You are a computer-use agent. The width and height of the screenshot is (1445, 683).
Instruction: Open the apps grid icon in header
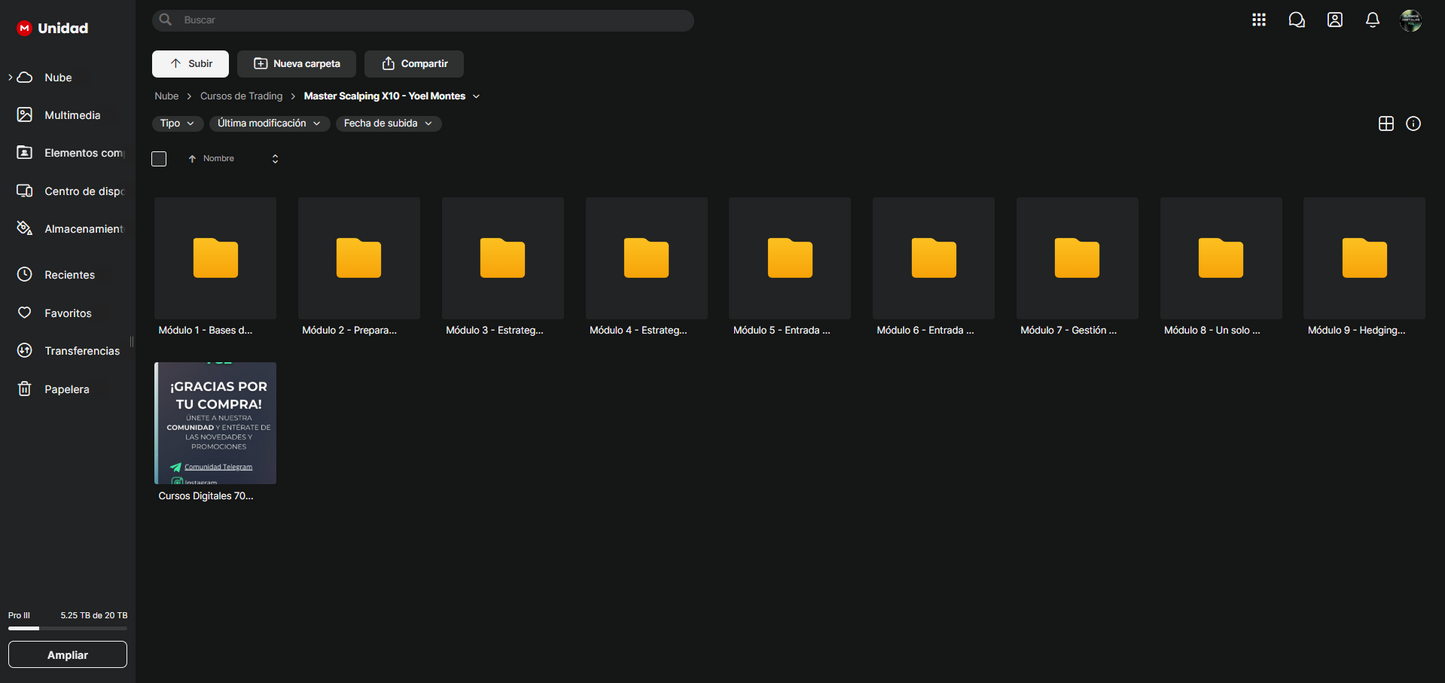(x=1259, y=20)
